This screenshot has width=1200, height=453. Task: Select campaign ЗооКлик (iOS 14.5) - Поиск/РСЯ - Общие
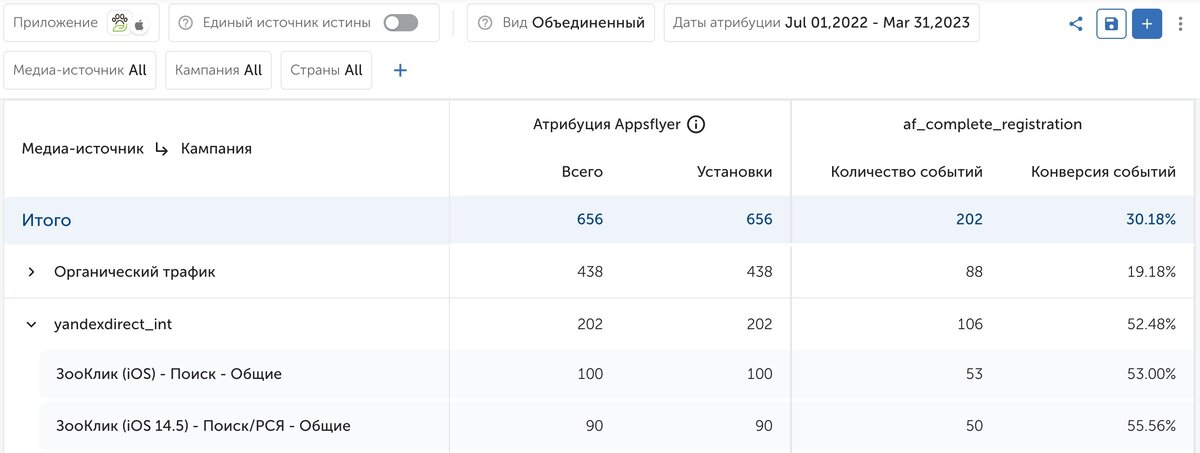pyautogui.click(x=203, y=426)
